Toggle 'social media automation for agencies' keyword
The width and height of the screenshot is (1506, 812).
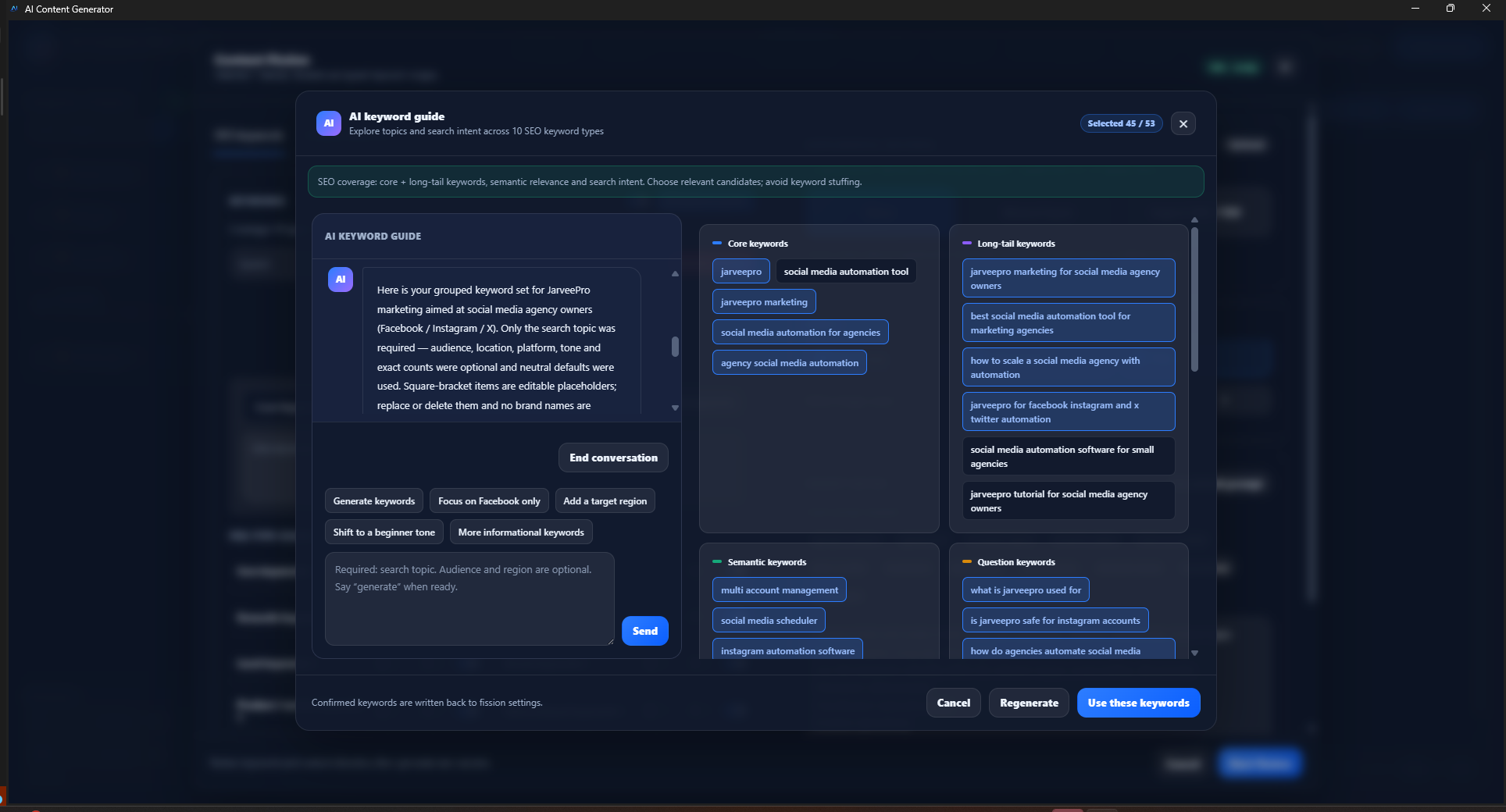point(800,333)
